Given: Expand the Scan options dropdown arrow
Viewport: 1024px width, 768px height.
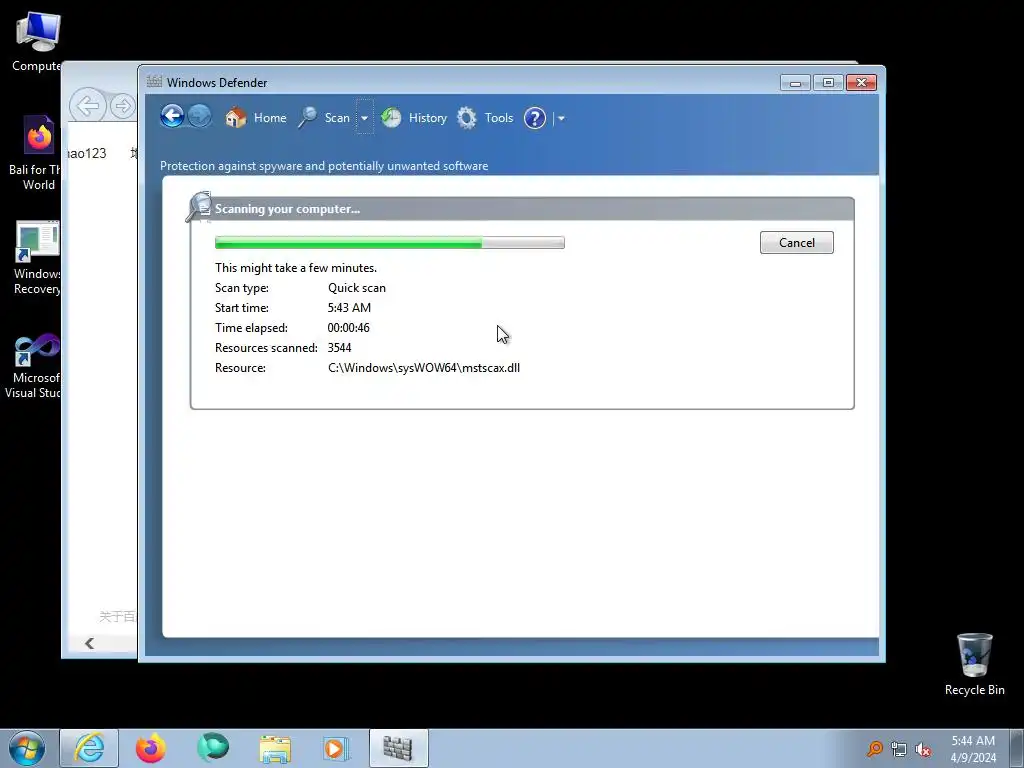Looking at the screenshot, I should pyautogui.click(x=364, y=118).
